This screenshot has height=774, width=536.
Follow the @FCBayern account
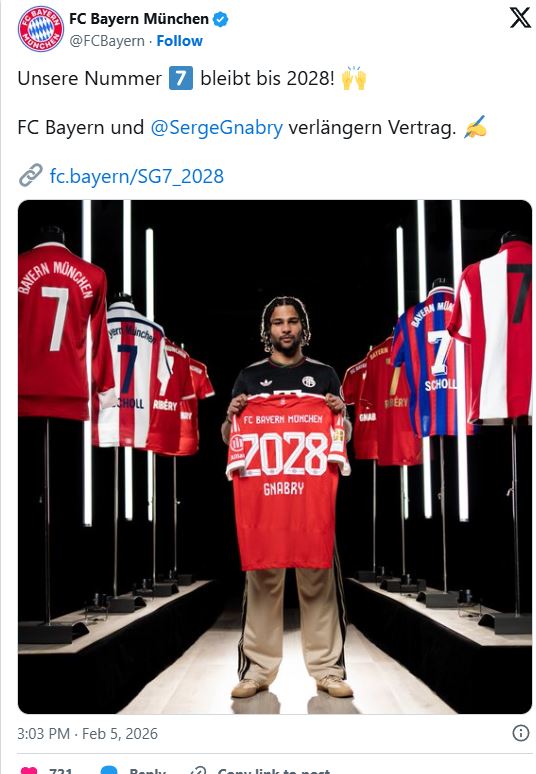pyautogui.click(x=179, y=41)
